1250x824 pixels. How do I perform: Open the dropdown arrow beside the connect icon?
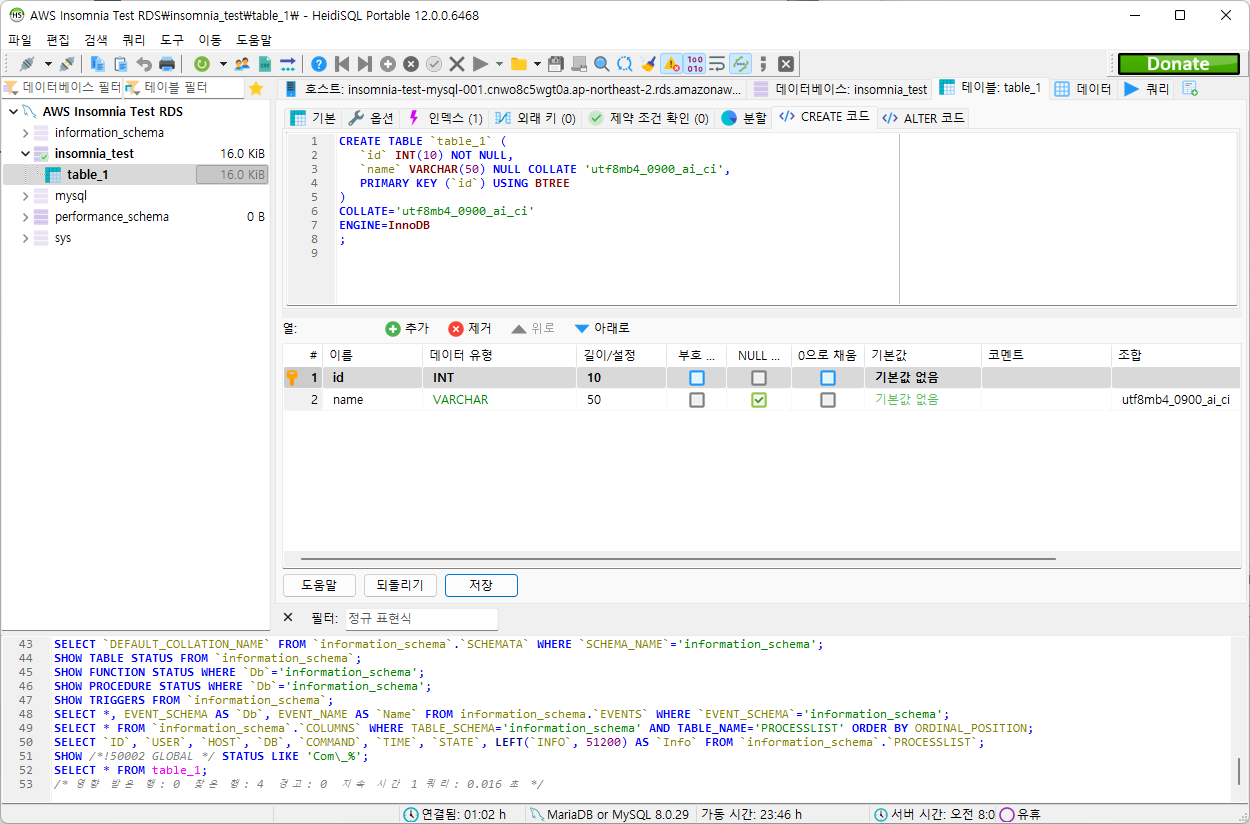[47, 64]
